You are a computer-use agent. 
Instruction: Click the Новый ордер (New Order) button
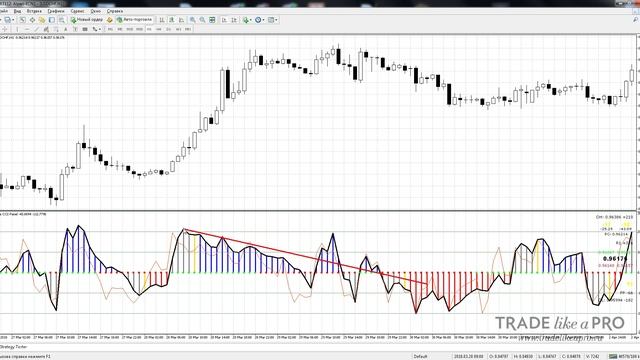click(x=87, y=20)
